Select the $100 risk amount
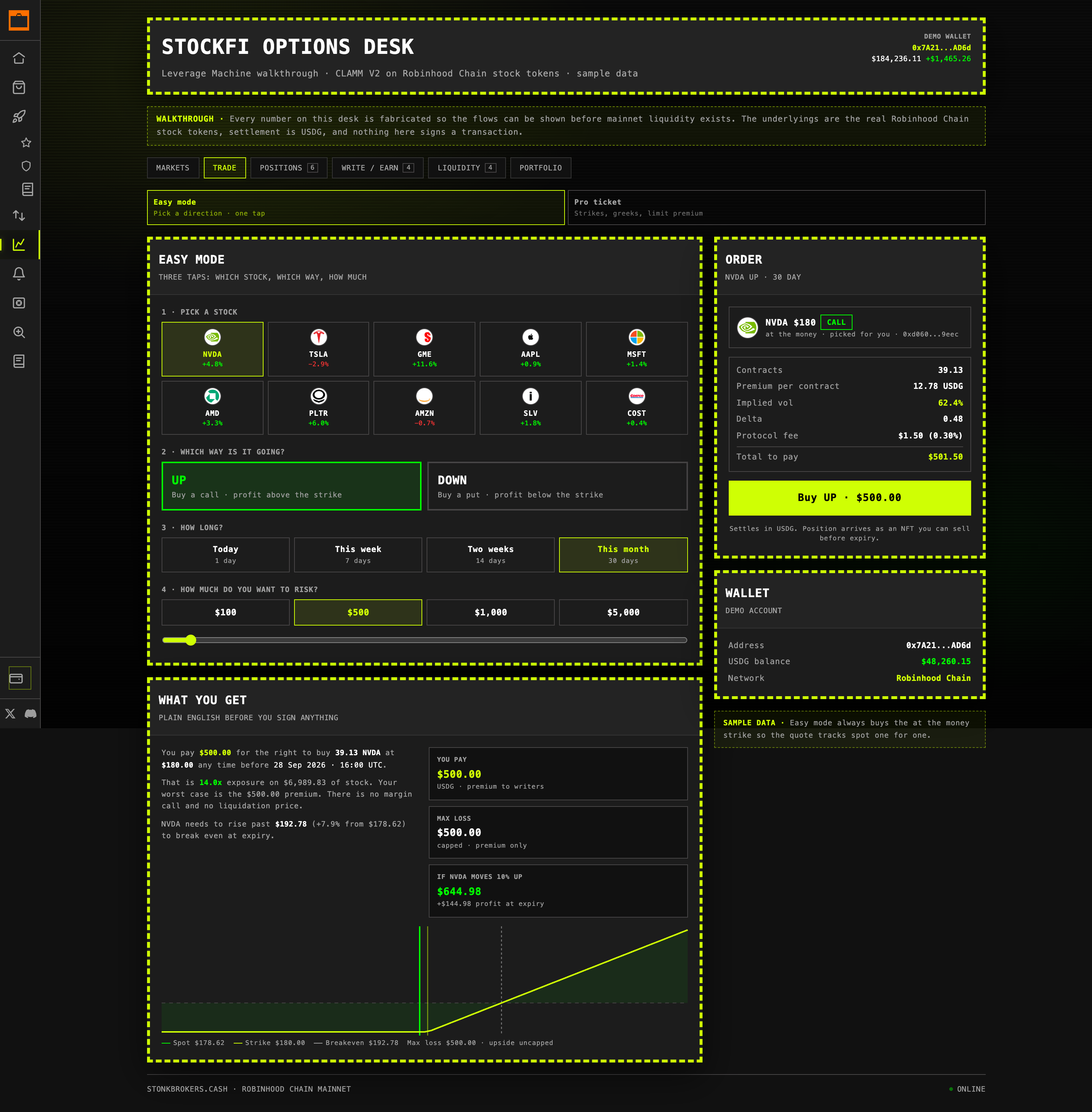Image resolution: width=1092 pixels, height=1112 pixels. click(225, 612)
